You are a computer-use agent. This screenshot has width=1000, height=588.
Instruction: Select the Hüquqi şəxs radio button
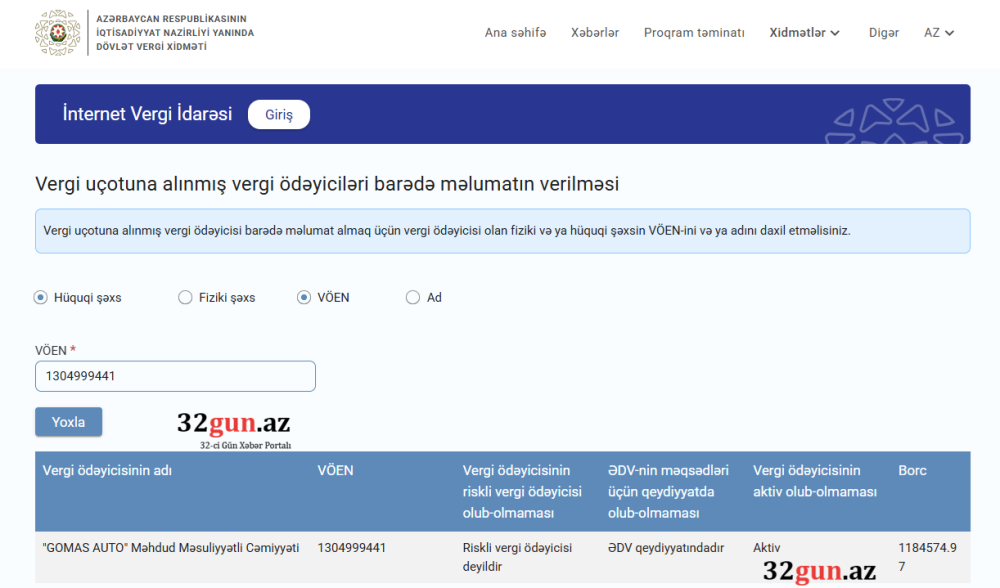coord(40,297)
